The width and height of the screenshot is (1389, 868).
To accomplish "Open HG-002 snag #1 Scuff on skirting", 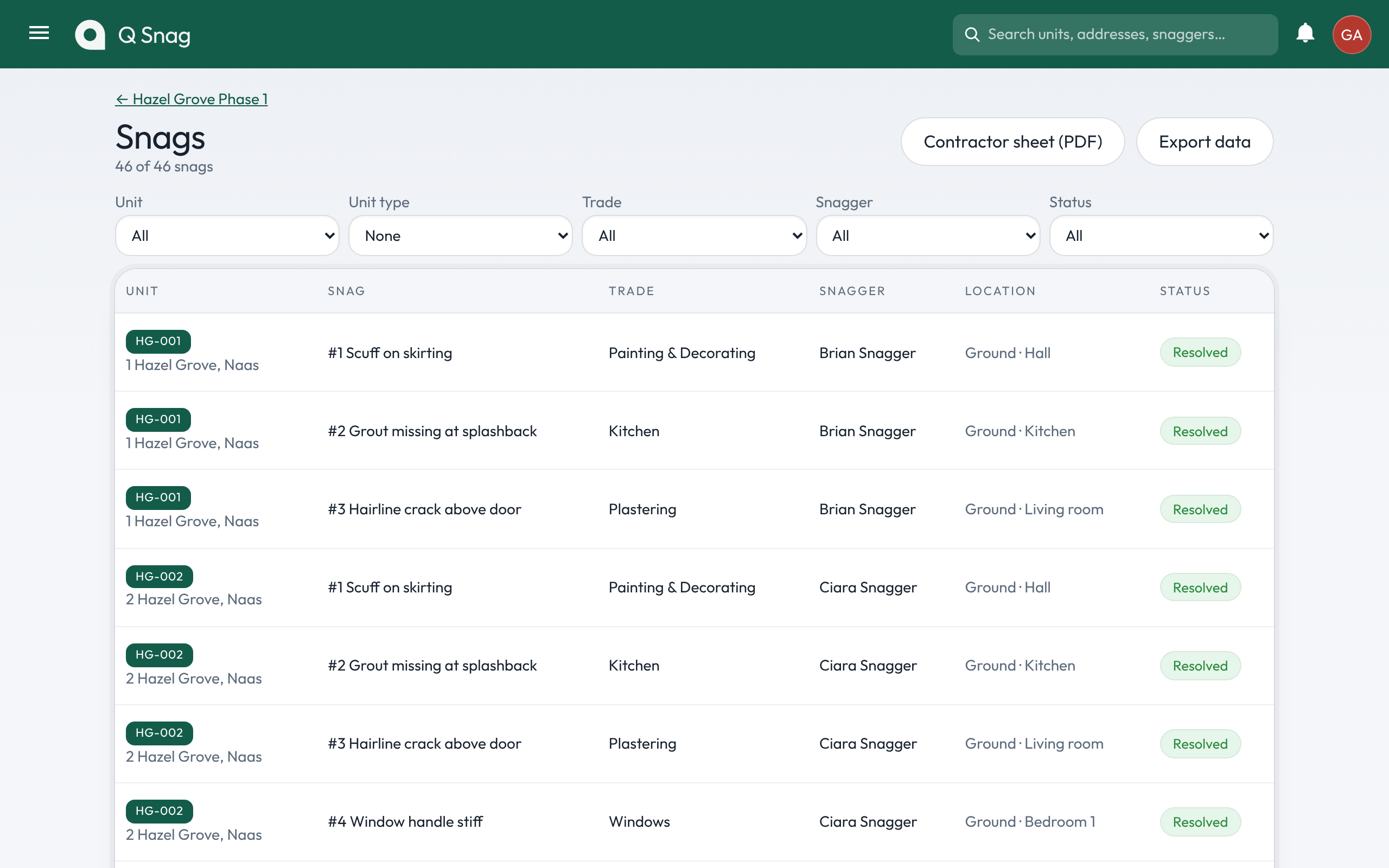I will (x=390, y=588).
